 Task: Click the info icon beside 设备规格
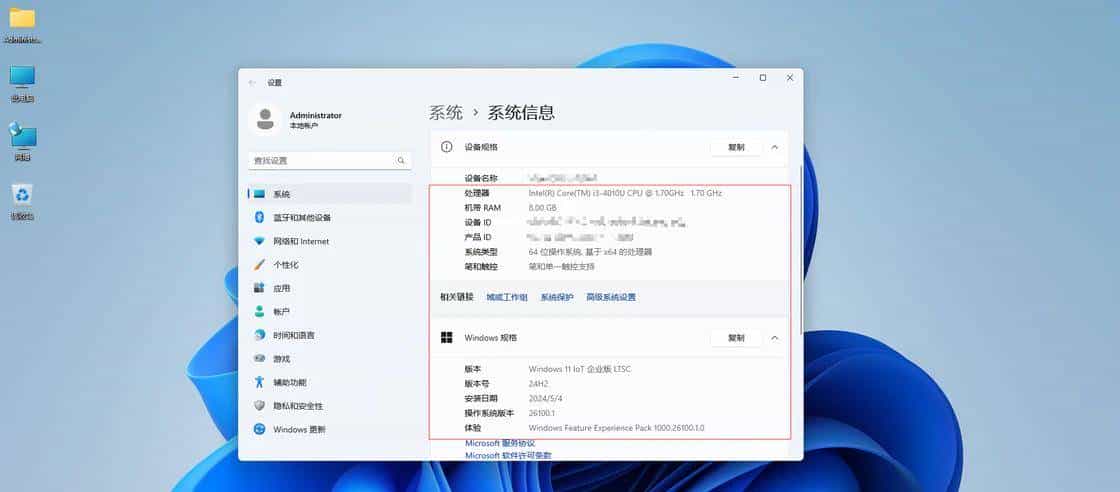pyautogui.click(x=447, y=147)
